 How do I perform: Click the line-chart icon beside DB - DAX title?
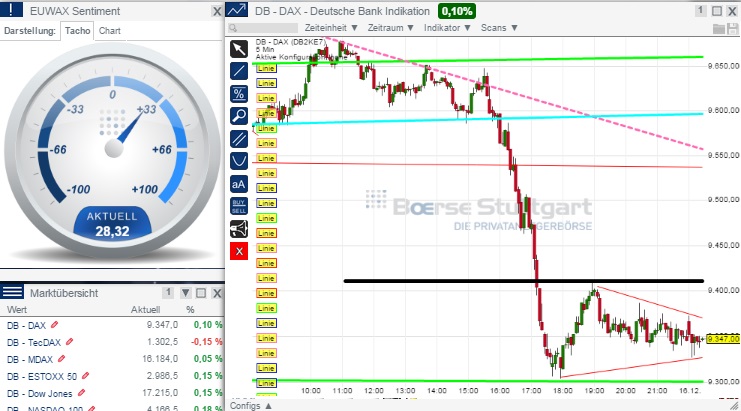coord(237,10)
